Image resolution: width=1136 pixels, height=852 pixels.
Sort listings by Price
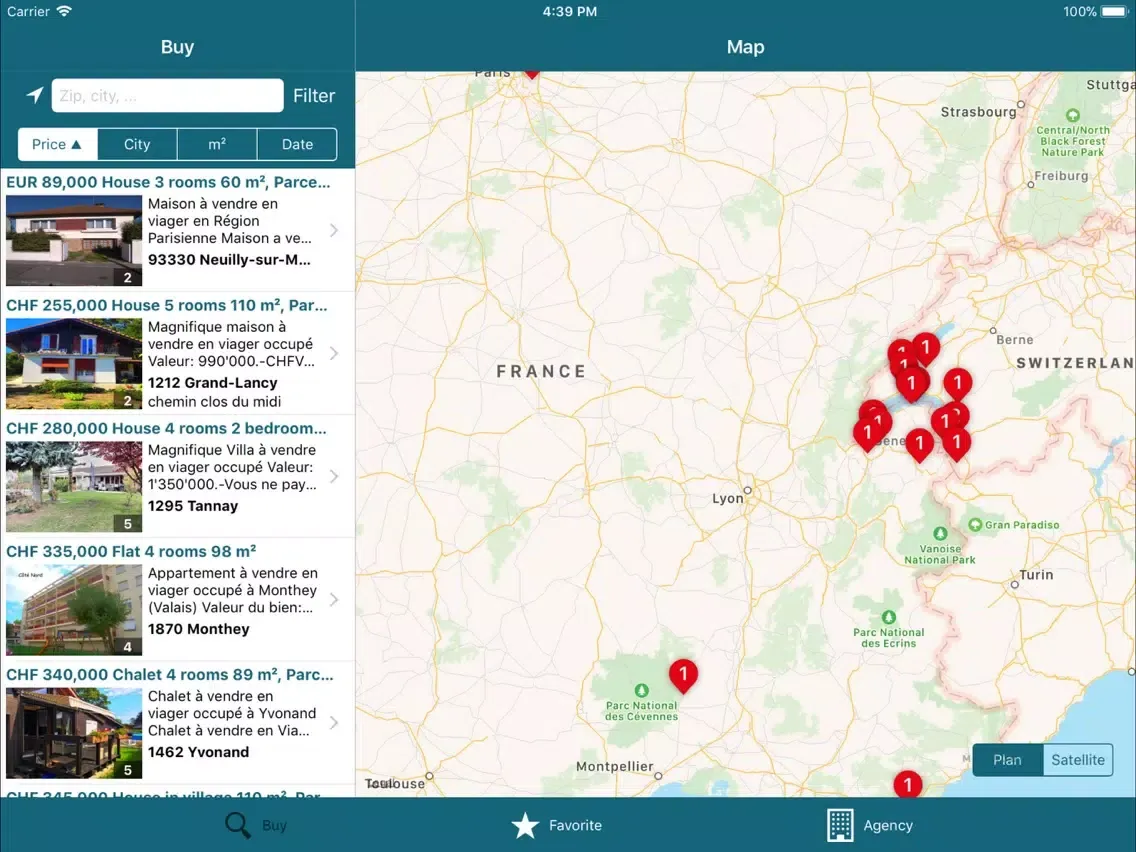click(x=57, y=144)
